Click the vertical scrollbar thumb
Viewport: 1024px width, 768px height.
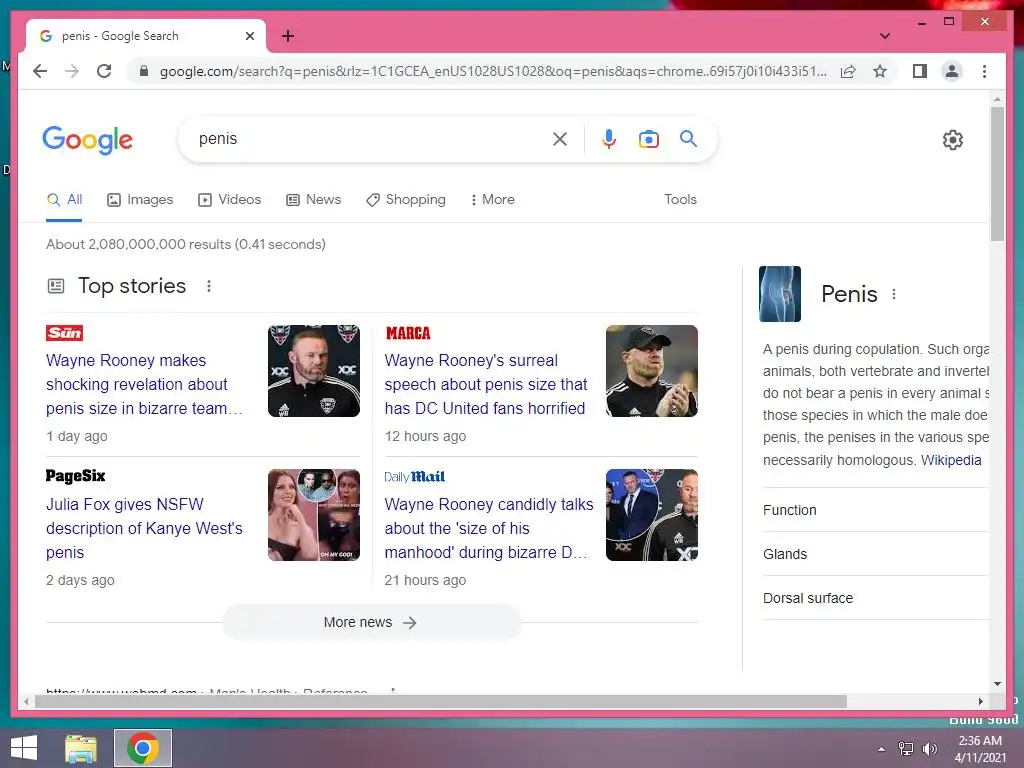pos(997,174)
